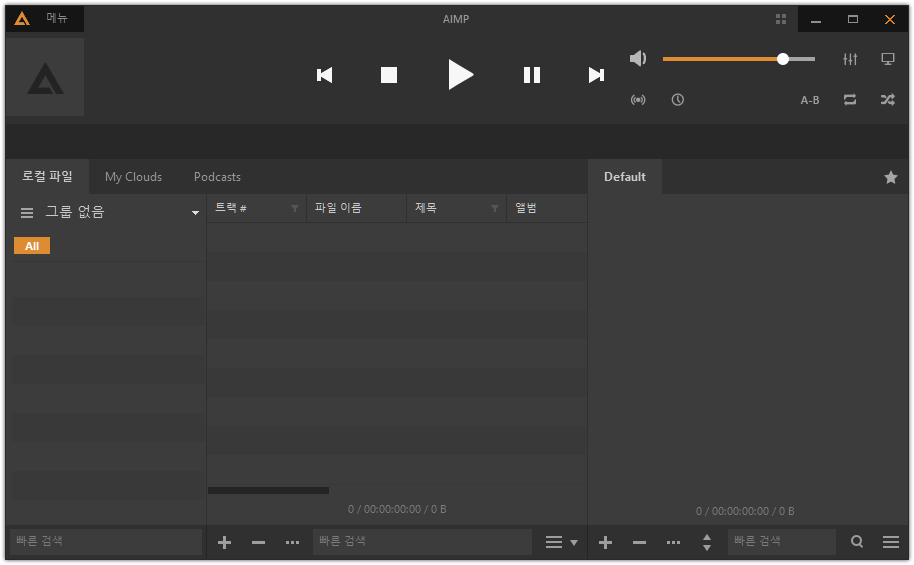Focus the playlist 빠른 검색 field
Image resolution: width=914 pixels, height=565 pixels.
(782, 541)
